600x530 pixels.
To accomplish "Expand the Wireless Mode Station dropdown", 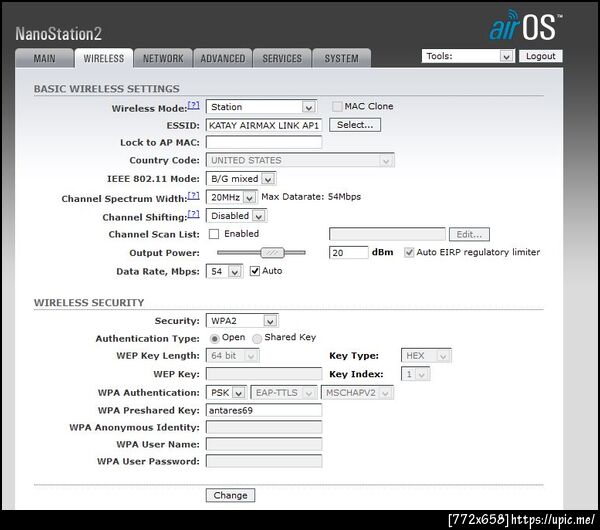I will (x=261, y=107).
